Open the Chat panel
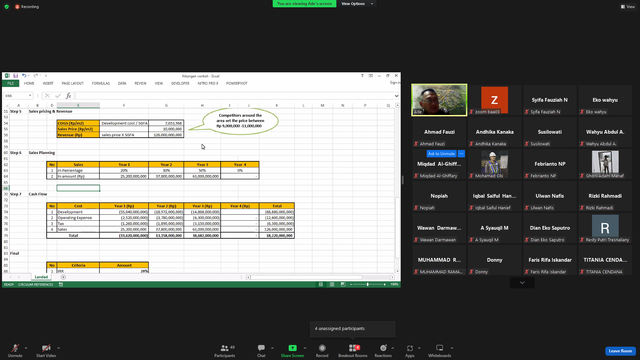Viewport: 640px width, 360px height. point(261,350)
